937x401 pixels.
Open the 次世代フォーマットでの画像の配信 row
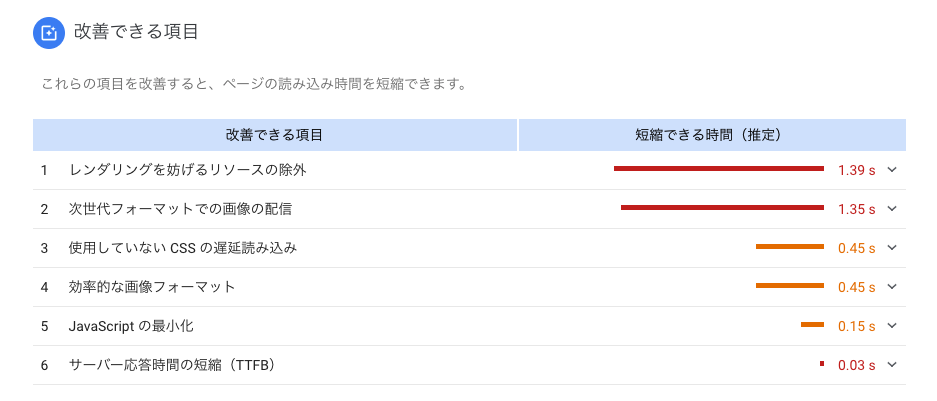(469, 209)
